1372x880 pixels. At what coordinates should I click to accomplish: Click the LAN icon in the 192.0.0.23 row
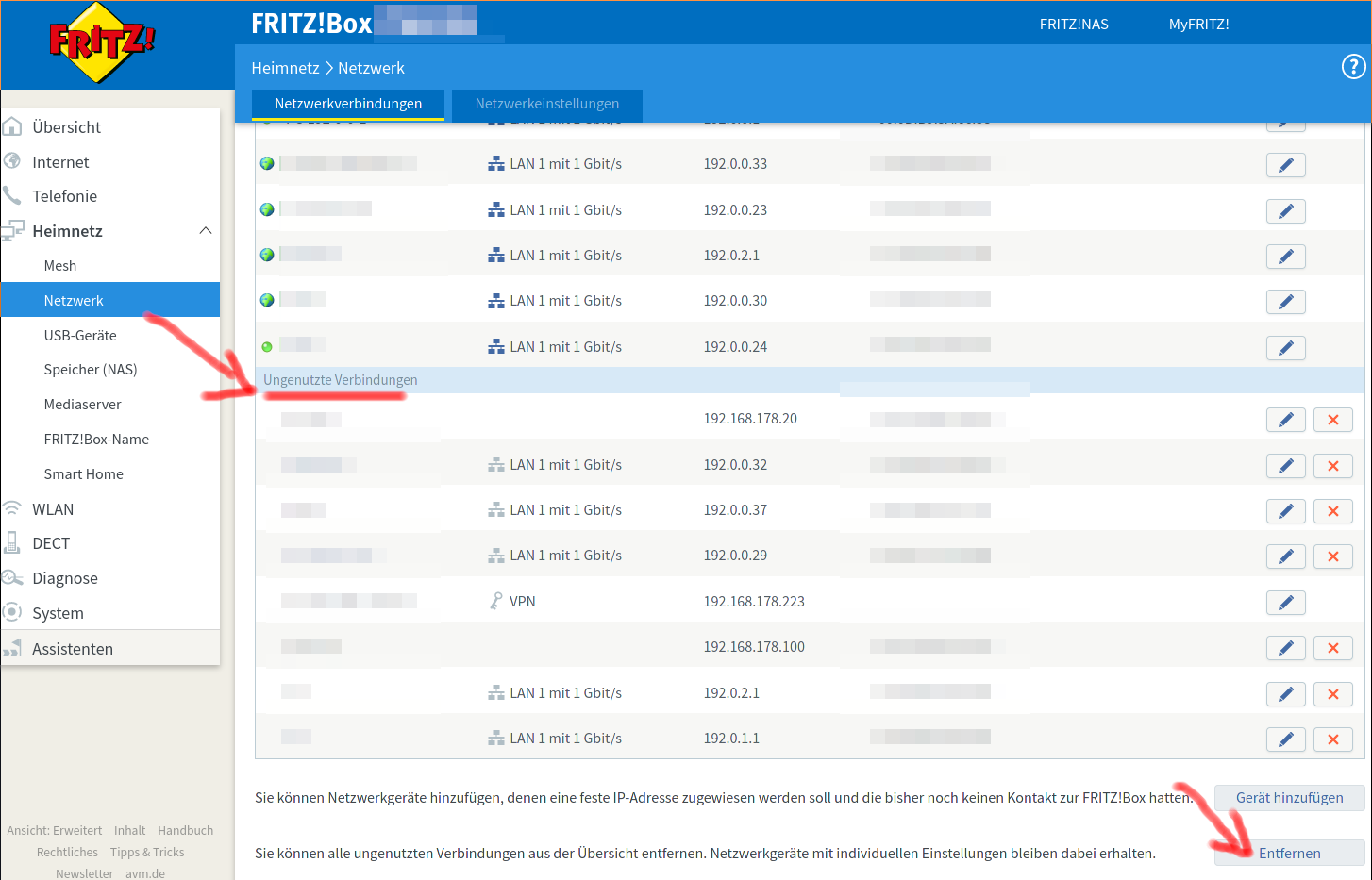pyautogui.click(x=496, y=209)
